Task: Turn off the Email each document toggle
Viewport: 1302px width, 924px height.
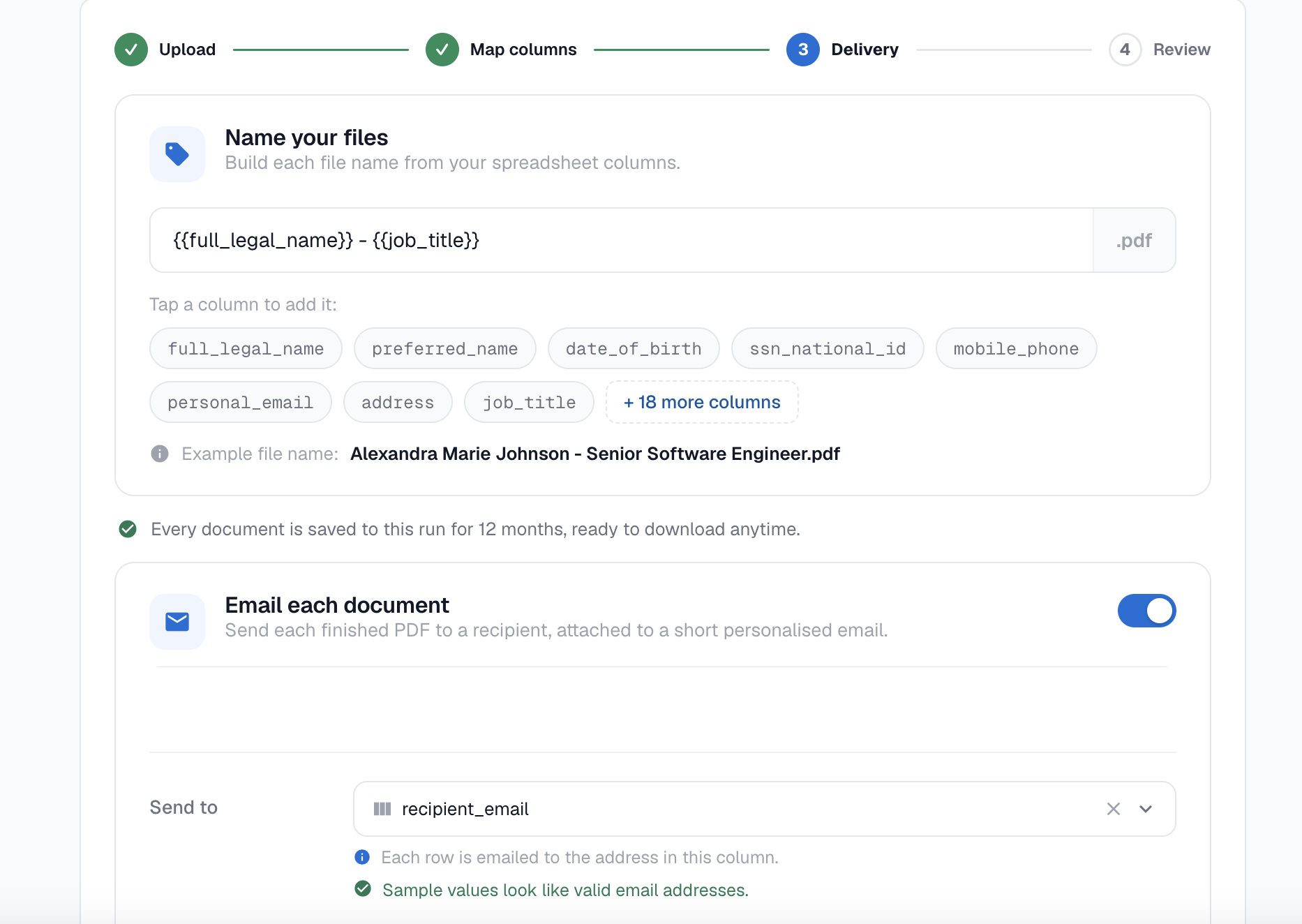Action: 1146,611
